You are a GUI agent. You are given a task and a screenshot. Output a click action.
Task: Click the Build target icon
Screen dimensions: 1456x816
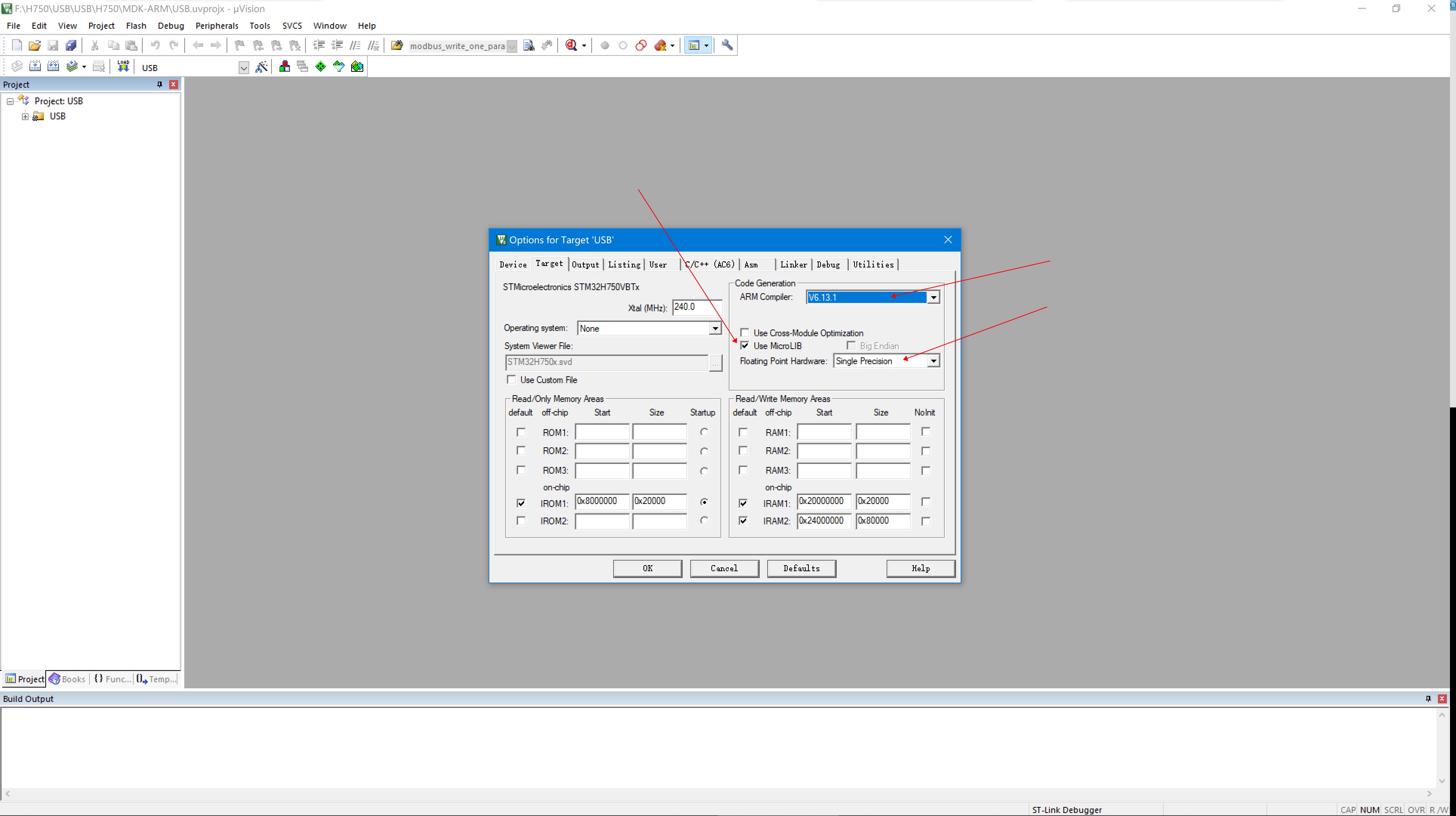point(35,67)
